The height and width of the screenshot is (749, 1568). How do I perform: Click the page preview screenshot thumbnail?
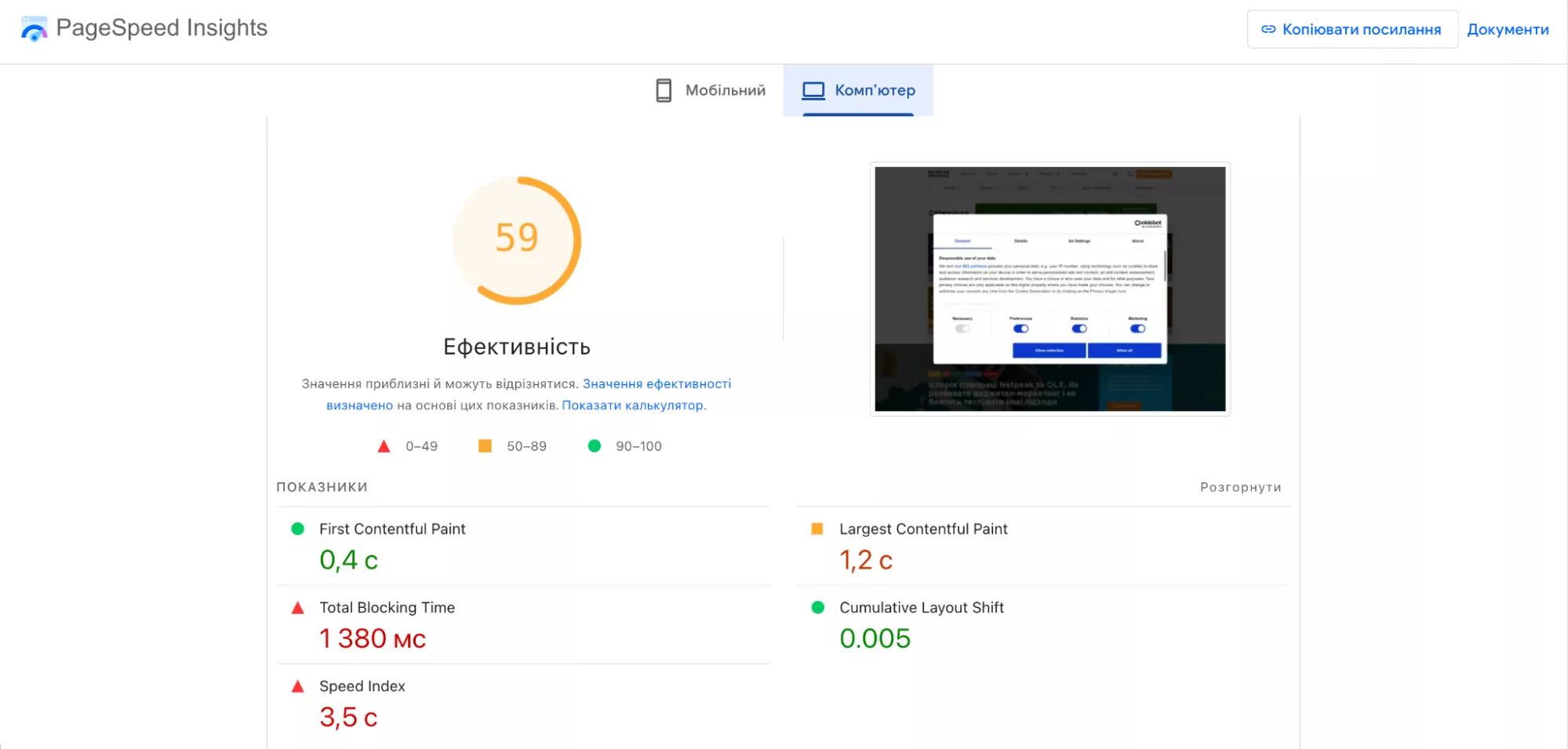pyautogui.click(x=1050, y=289)
